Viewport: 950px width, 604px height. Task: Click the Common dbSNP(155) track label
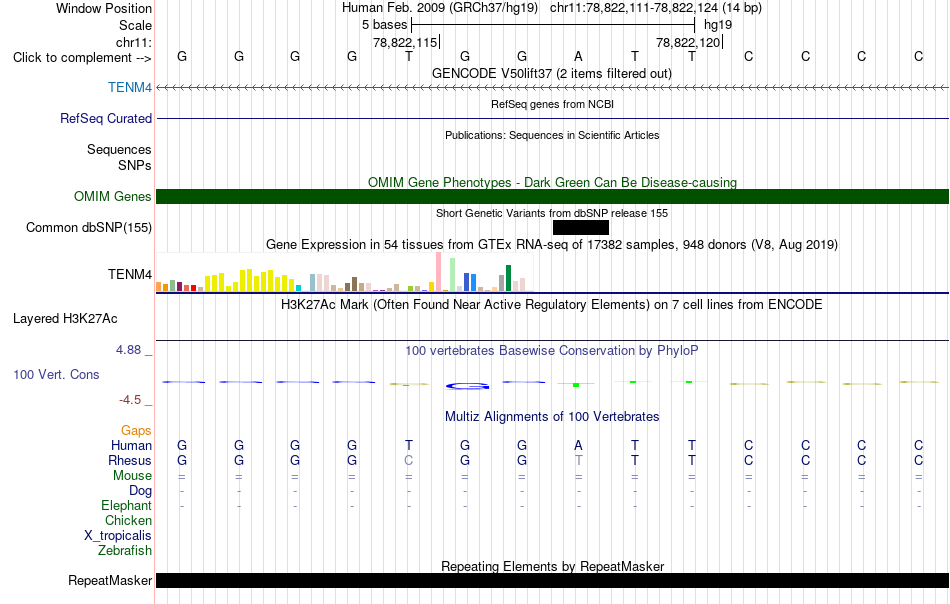tap(89, 227)
